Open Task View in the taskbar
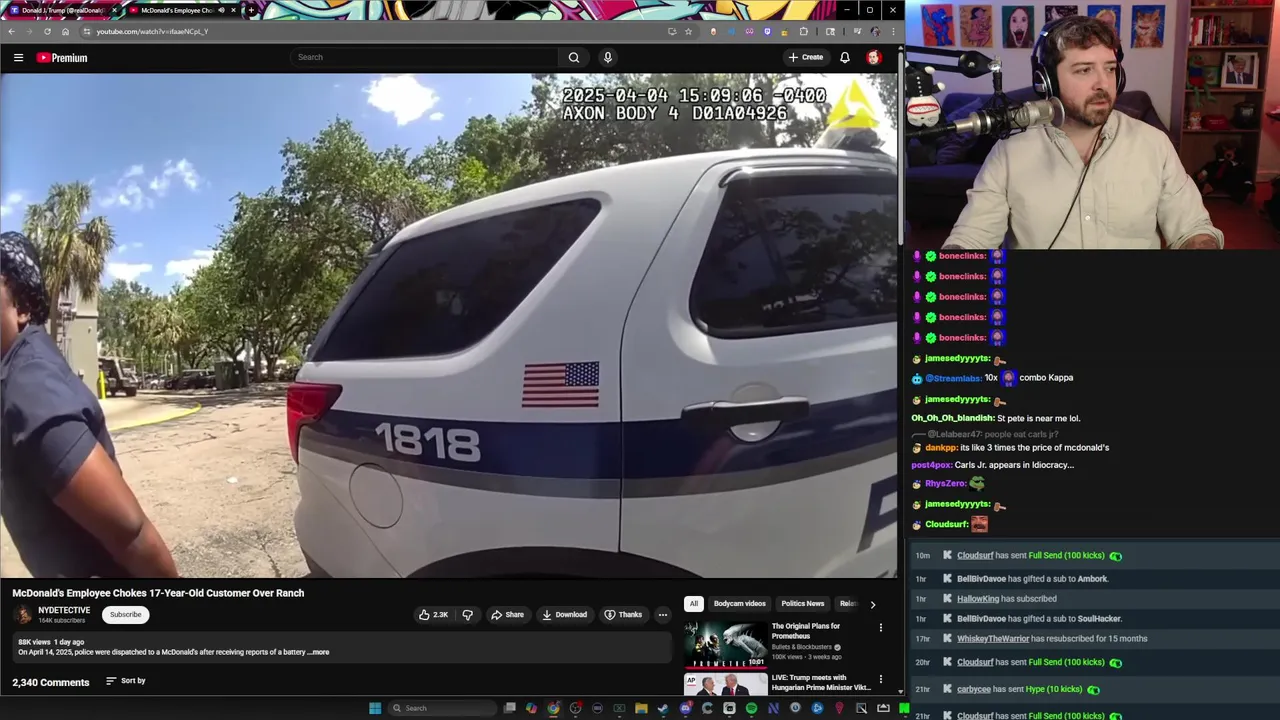 pyautogui.click(x=509, y=708)
